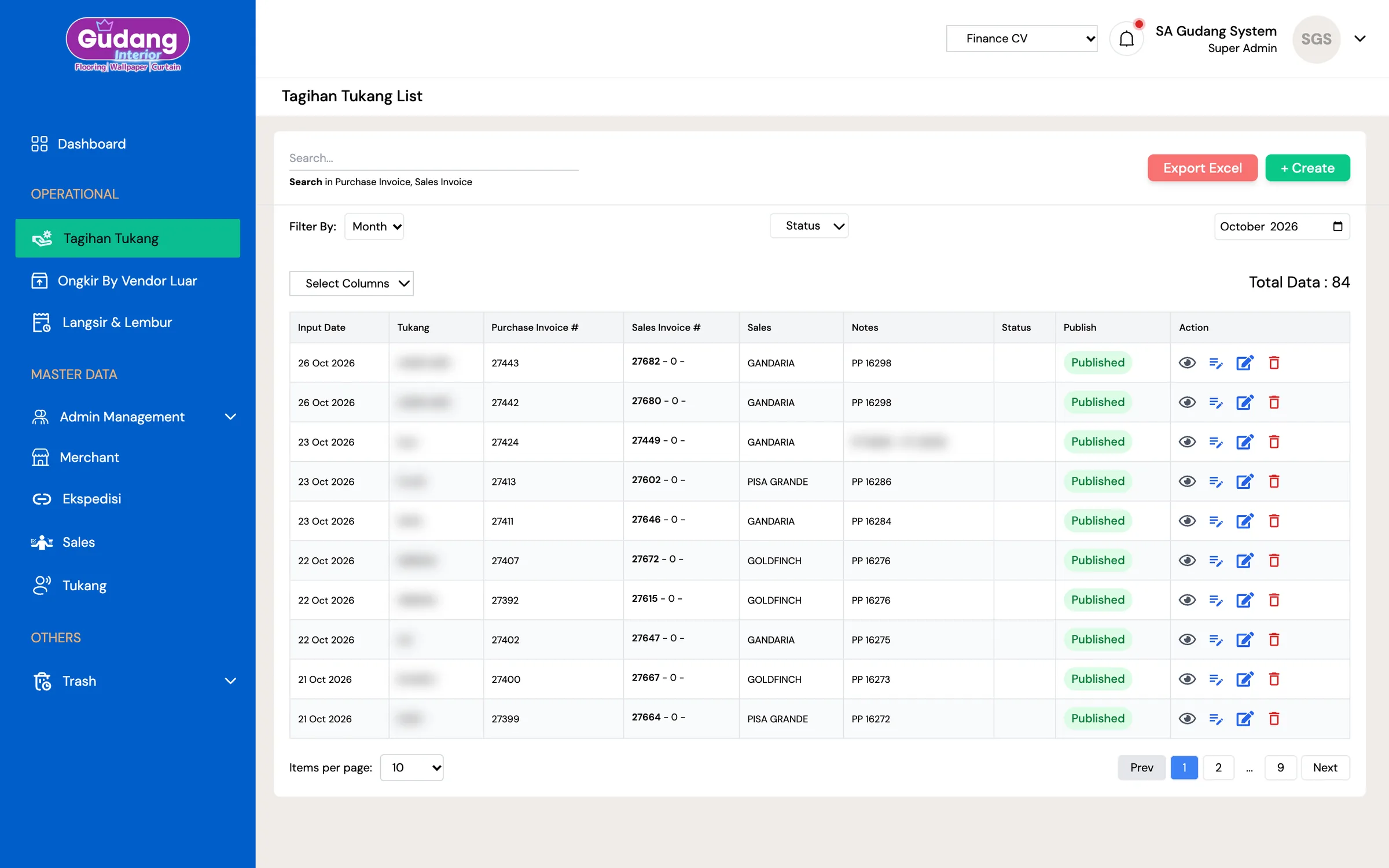Screen dimensions: 1389x868
Task: Click the SGS user avatar
Action: coord(1316,39)
